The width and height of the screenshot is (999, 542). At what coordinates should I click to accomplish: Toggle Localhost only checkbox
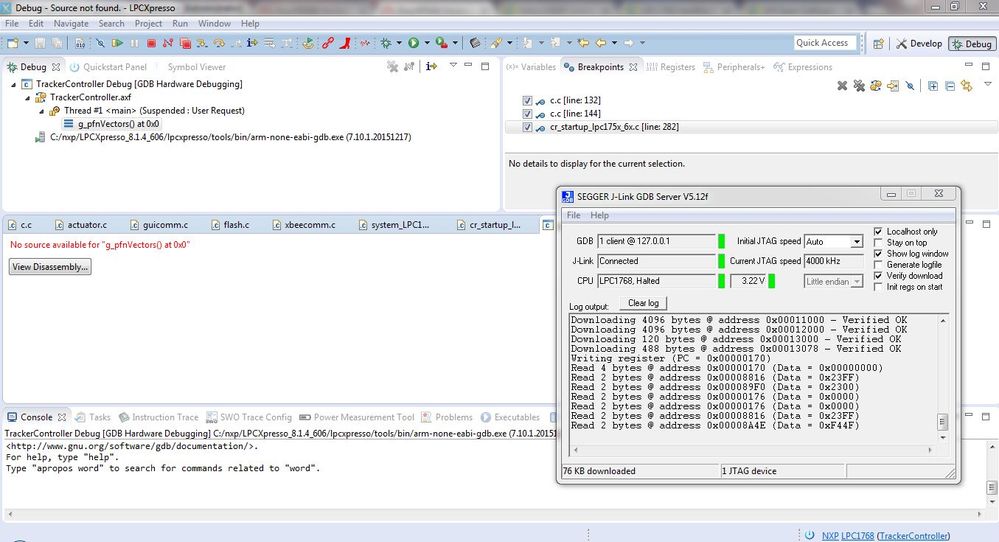[x=878, y=231]
